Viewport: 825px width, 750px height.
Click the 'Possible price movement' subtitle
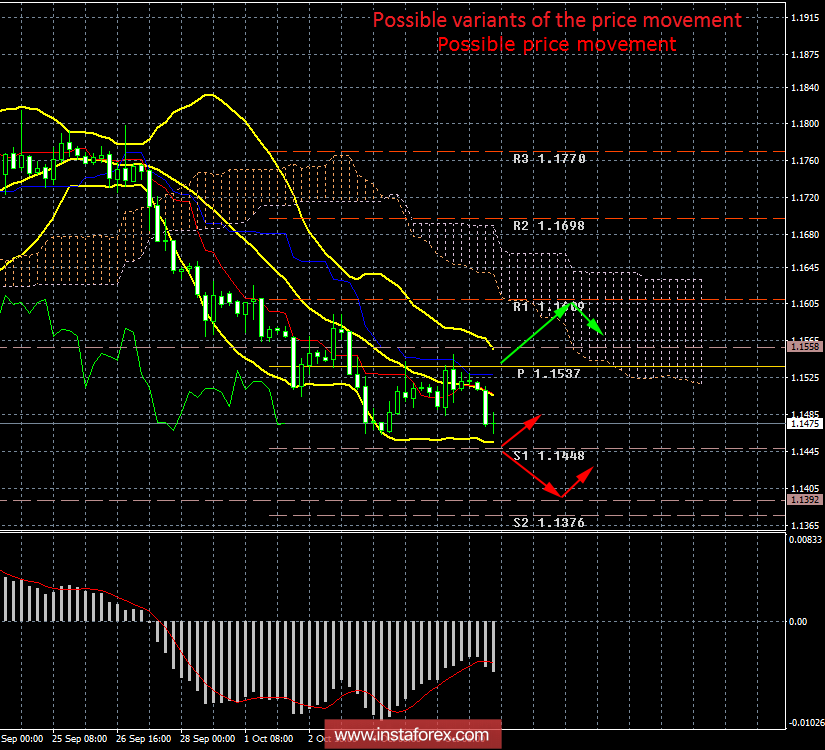point(557,44)
